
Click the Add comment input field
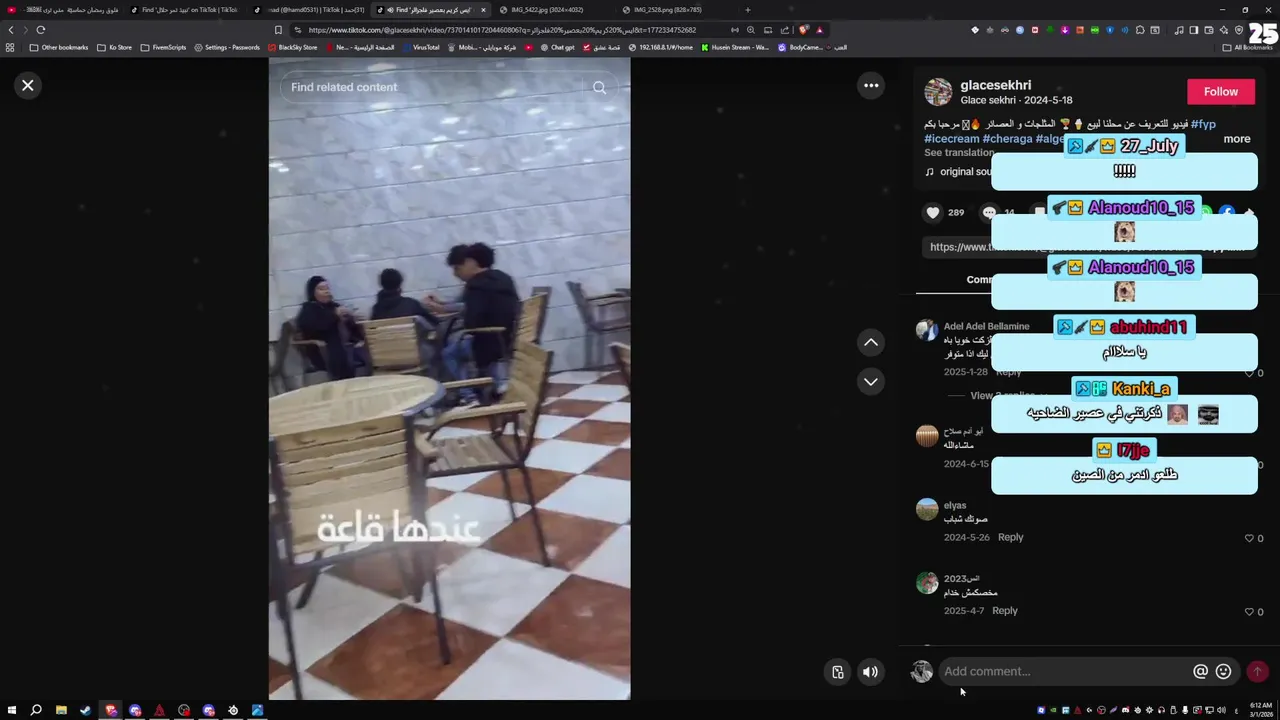1065,671
